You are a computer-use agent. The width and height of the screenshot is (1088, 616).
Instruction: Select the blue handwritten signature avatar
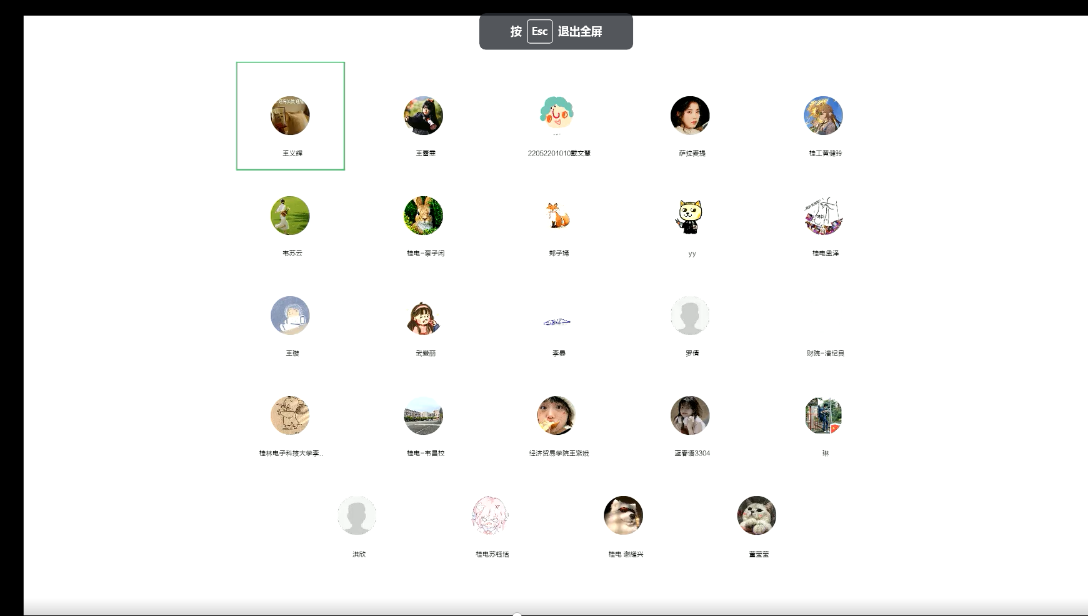click(x=557, y=321)
